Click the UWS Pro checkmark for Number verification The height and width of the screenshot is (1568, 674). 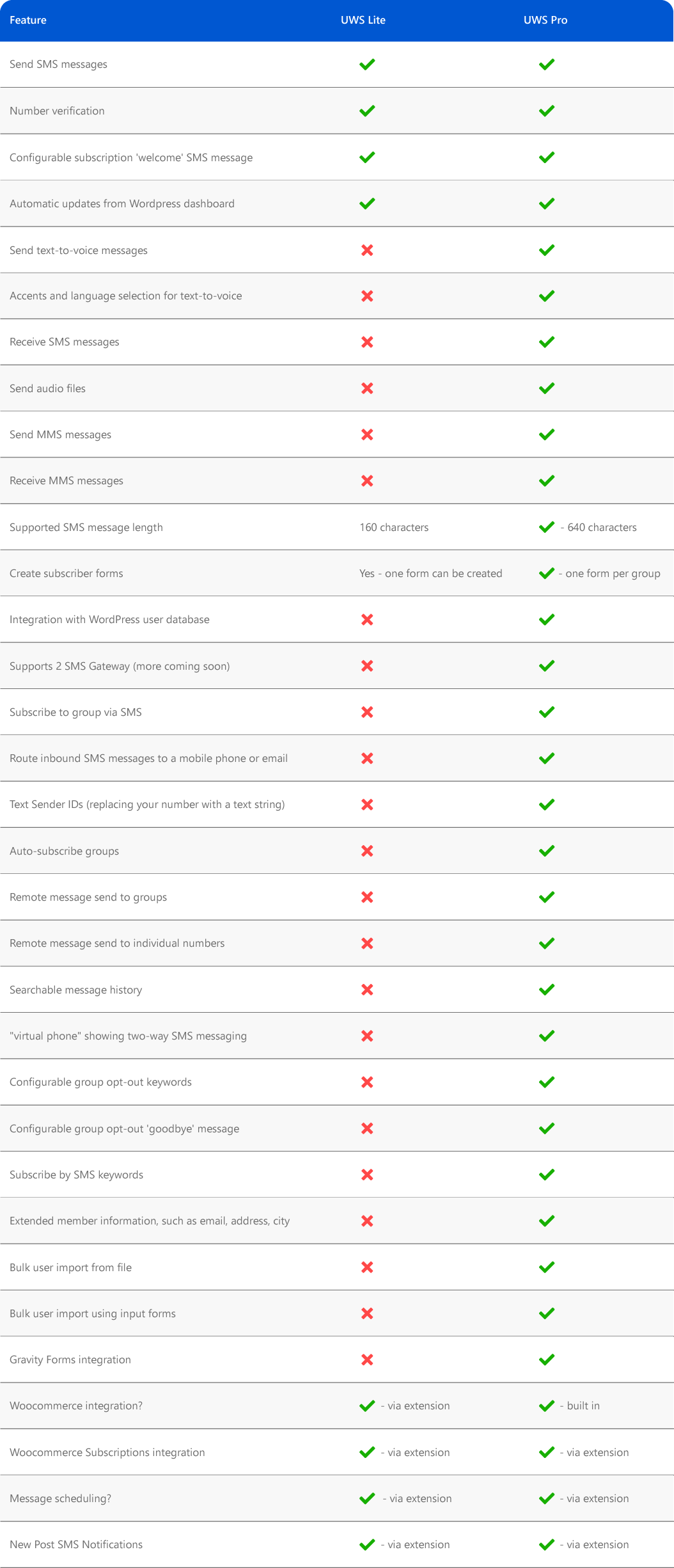pyautogui.click(x=547, y=111)
